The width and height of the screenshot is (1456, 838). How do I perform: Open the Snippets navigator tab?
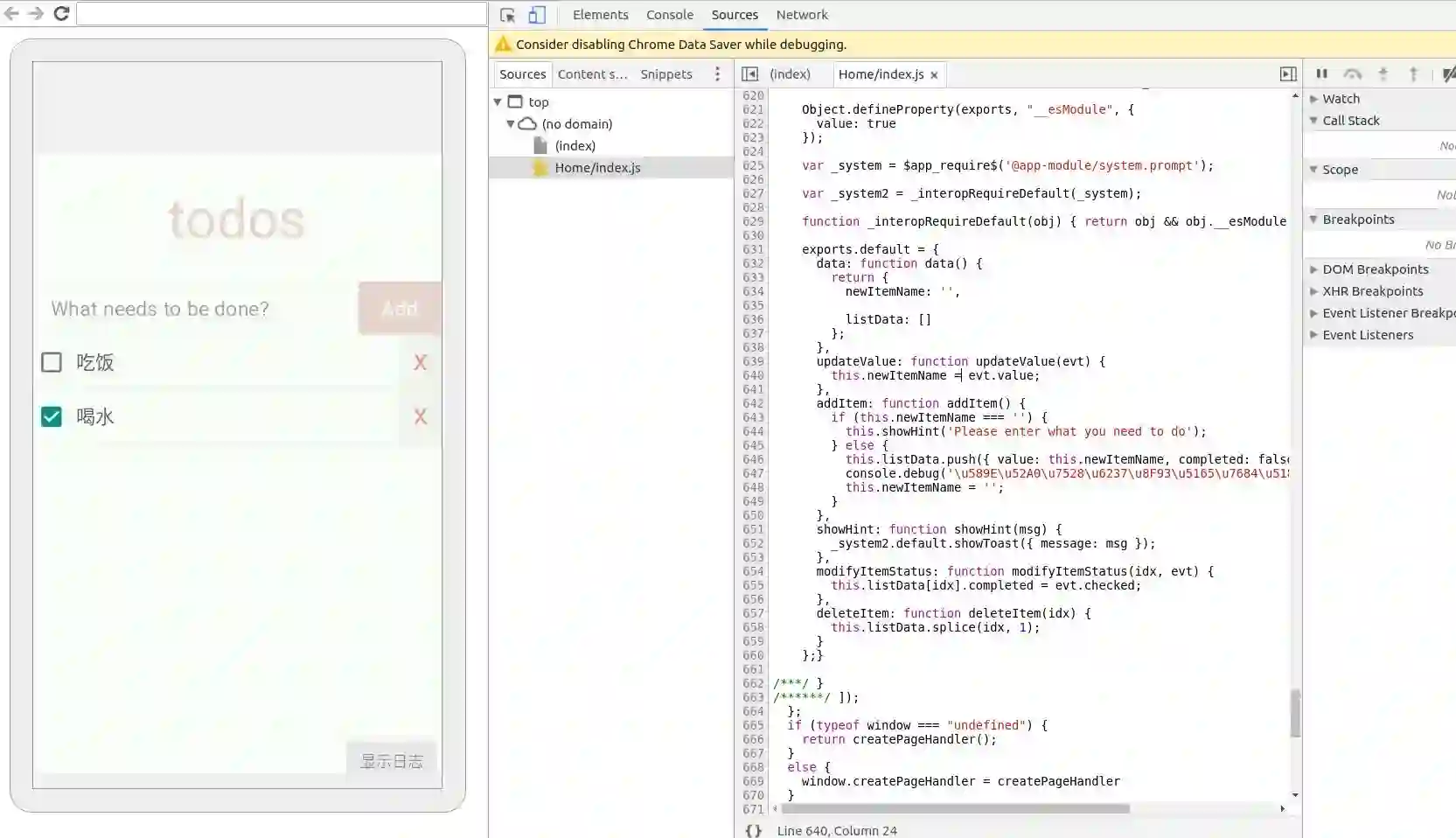[666, 74]
